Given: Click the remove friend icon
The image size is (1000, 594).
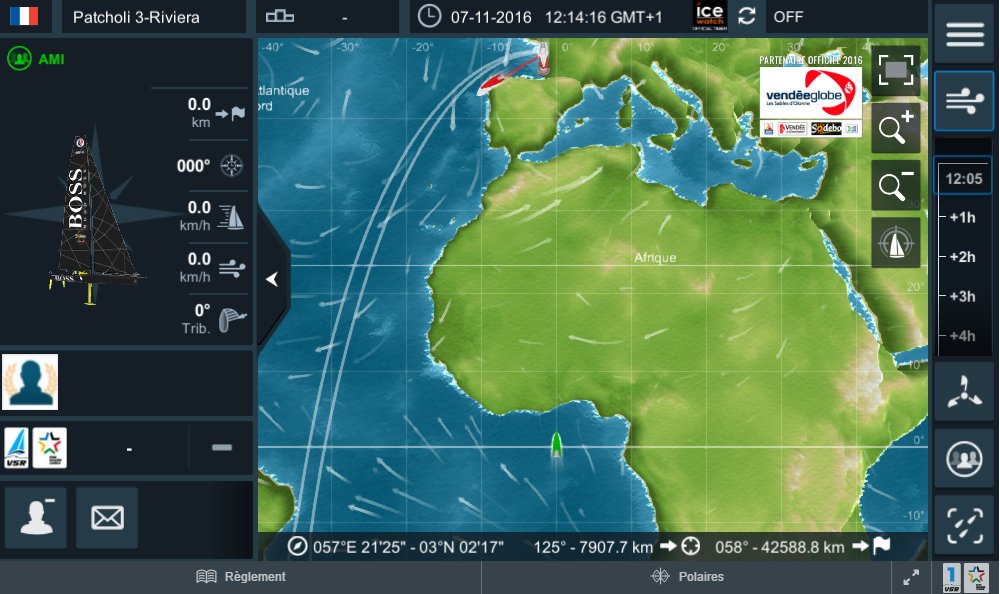Looking at the screenshot, I should (36, 517).
